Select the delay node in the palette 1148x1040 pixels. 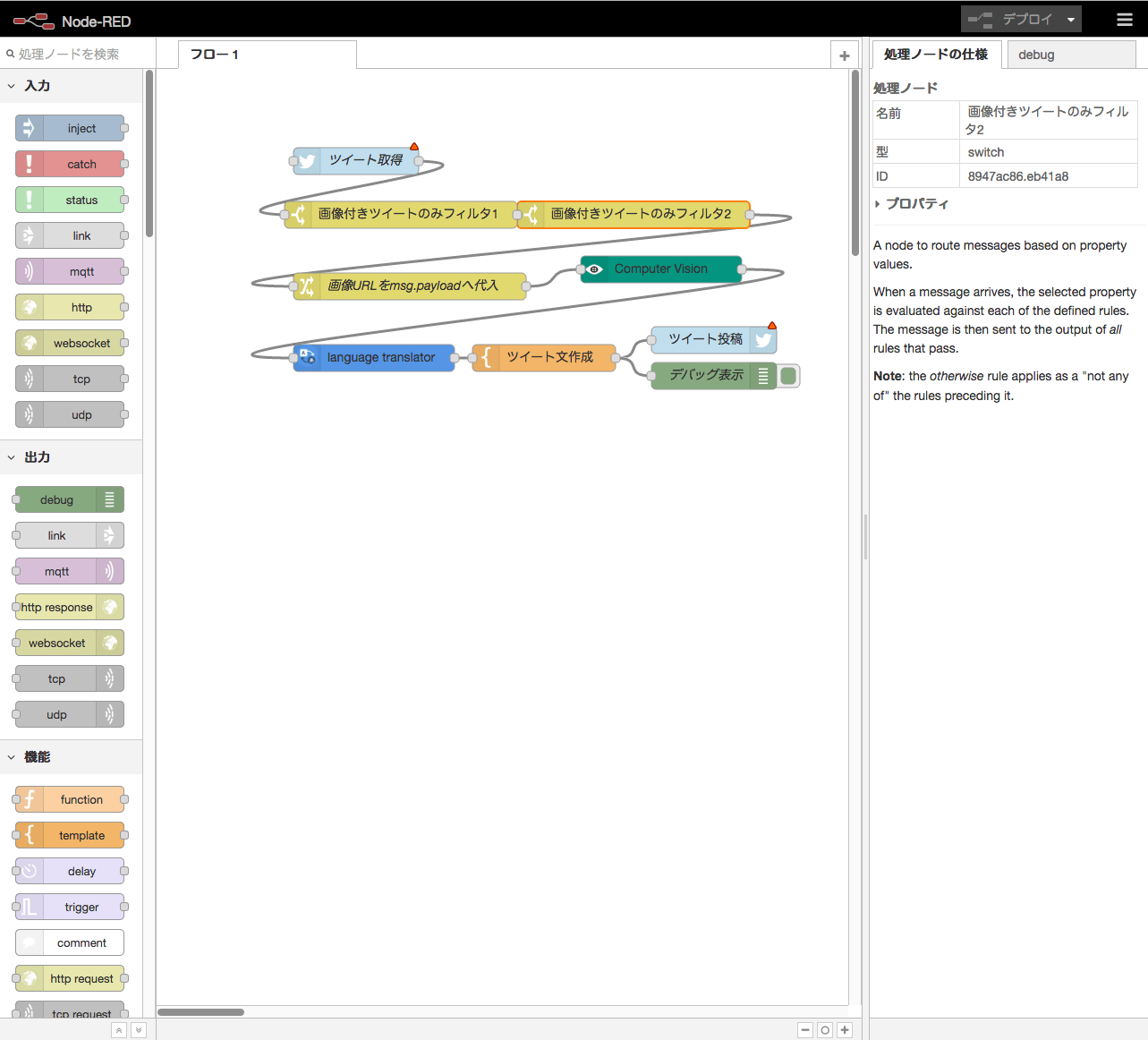[70, 871]
